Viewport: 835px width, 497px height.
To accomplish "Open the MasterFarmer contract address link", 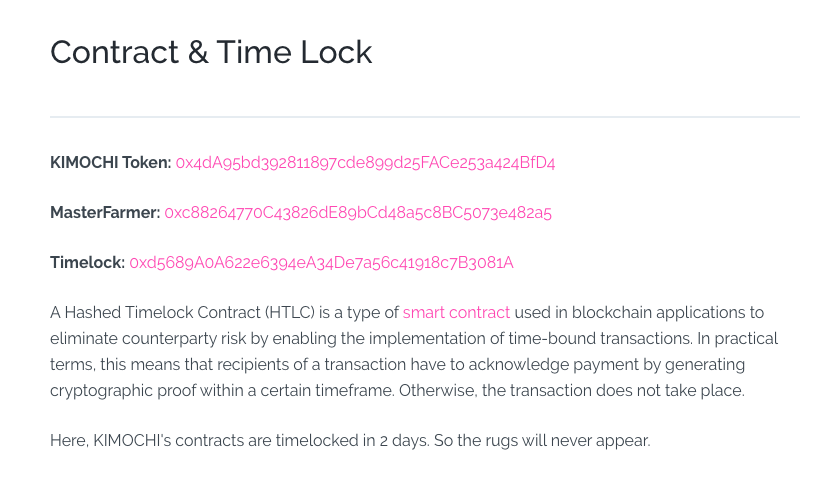I will coord(358,212).
